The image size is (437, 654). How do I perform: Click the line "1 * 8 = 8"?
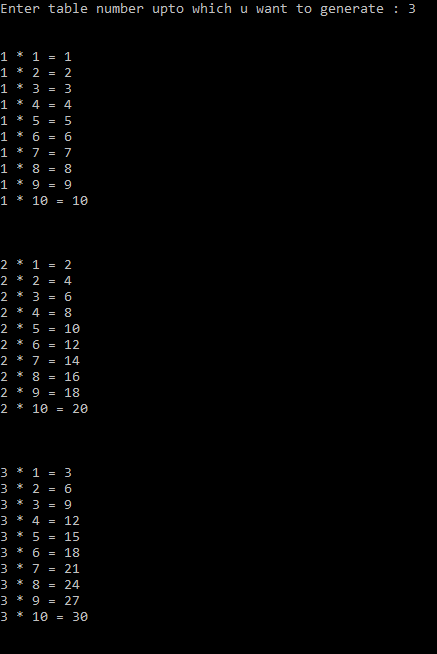coord(36,169)
